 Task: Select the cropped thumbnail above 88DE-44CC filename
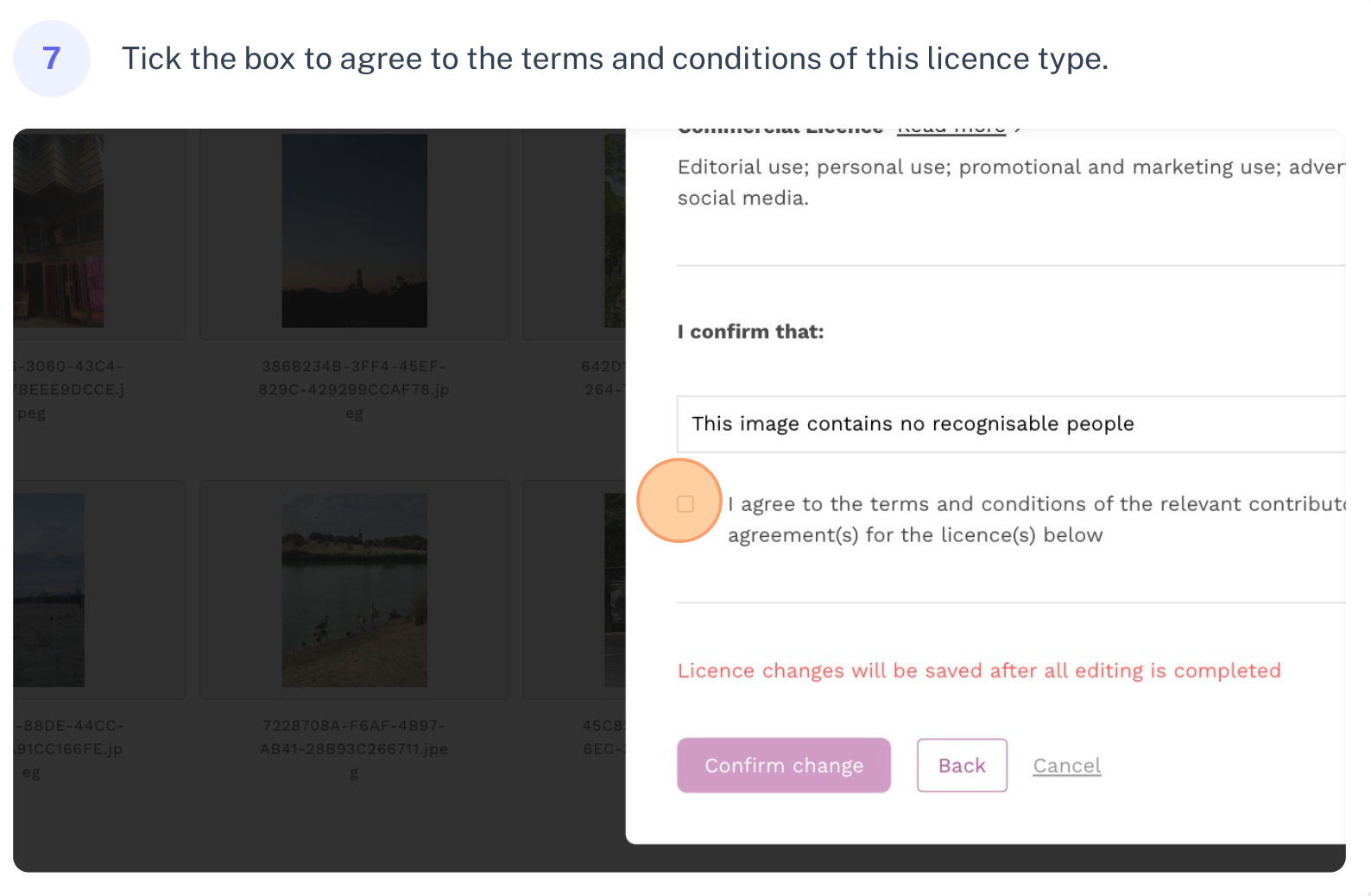tap(49, 590)
